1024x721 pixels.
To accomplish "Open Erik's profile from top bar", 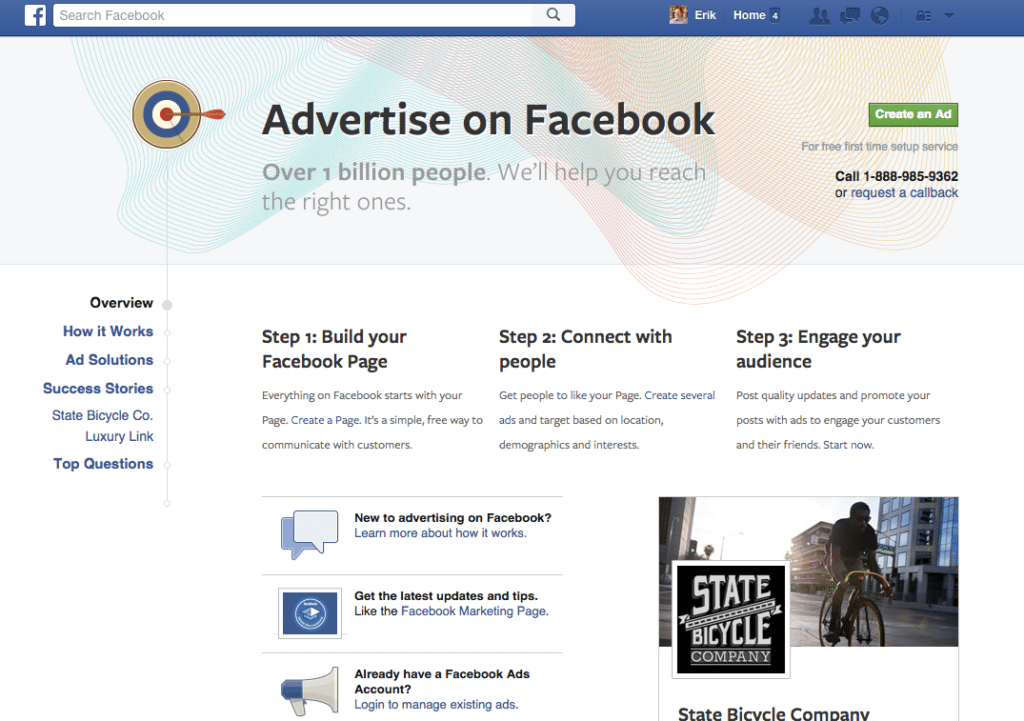I will pos(694,15).
